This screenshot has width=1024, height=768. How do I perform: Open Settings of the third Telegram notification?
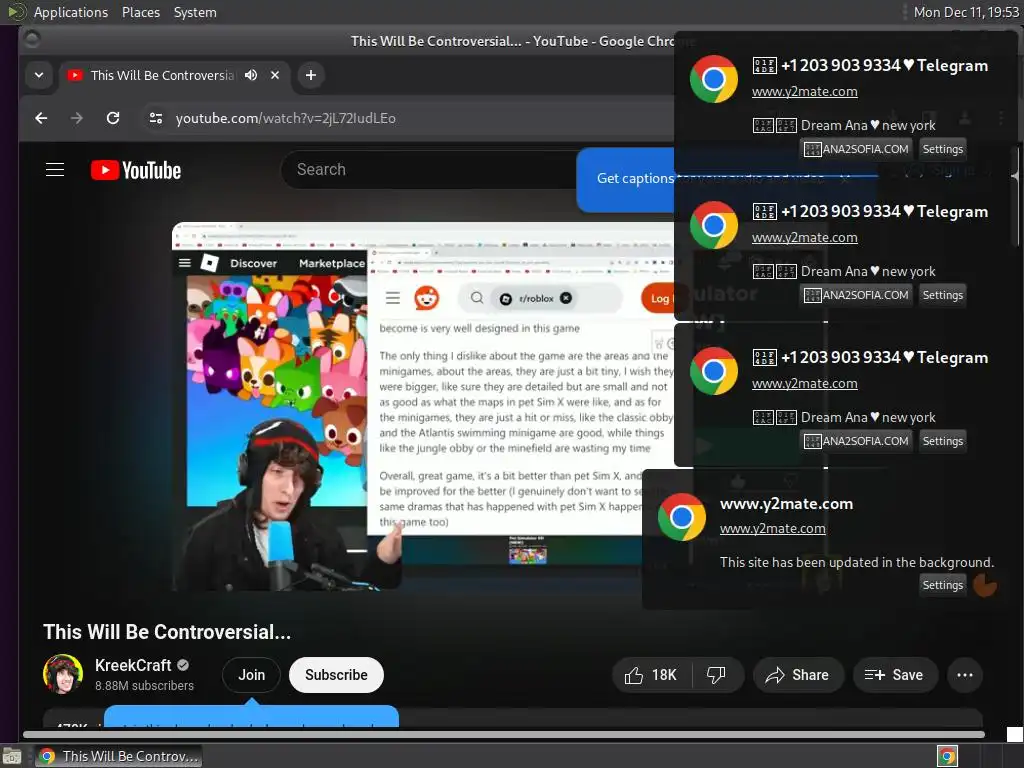942,441
